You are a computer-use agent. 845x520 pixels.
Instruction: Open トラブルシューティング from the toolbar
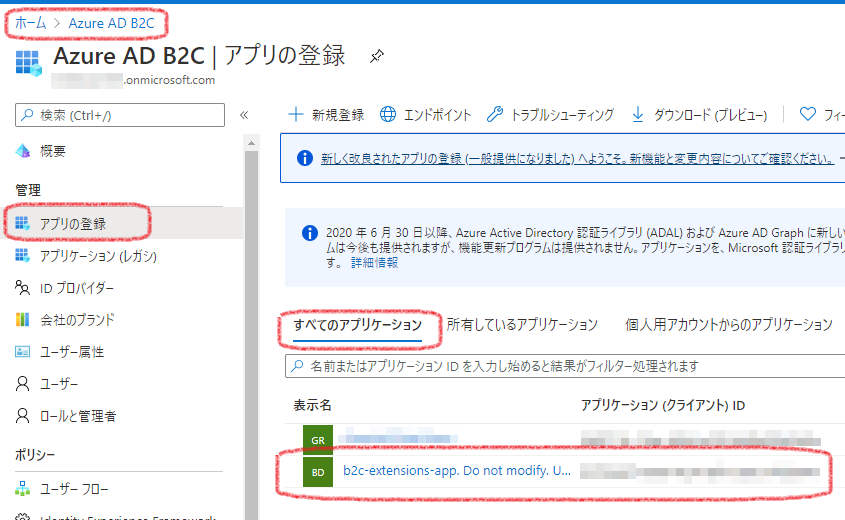(550, 114)
